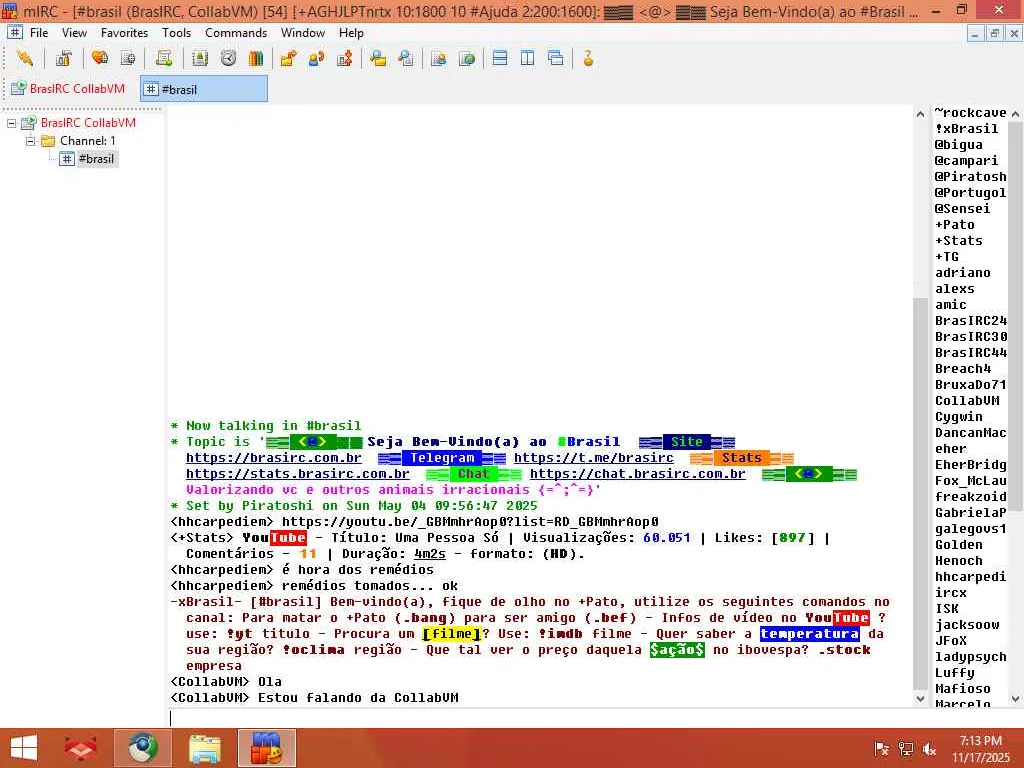1024x768 pixels.
Task: Select nick ~rockcave in the nick list
Action: point(970,113)
